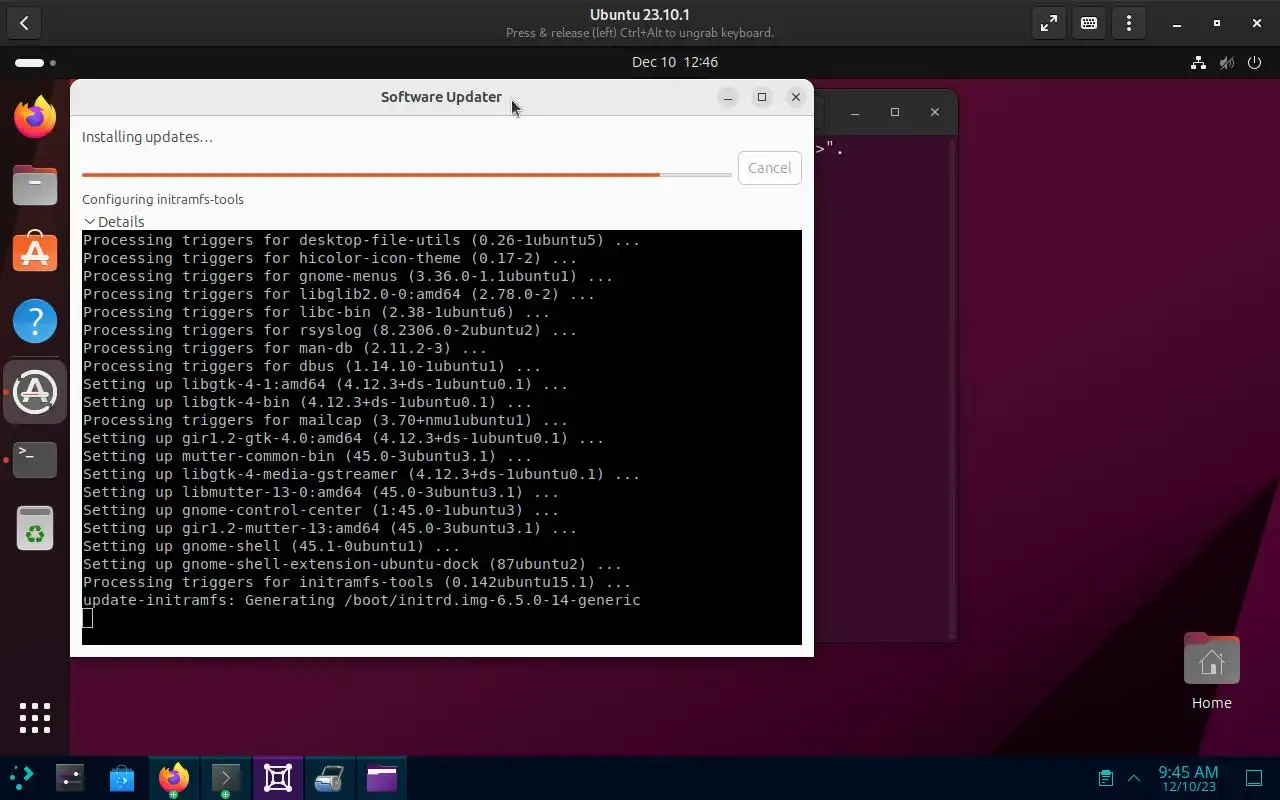This screenshot has height=800, width=1280.
Task: Click the 'gnome-shell-extension-ubuntu-dock' line
Action: pos(352,564)
